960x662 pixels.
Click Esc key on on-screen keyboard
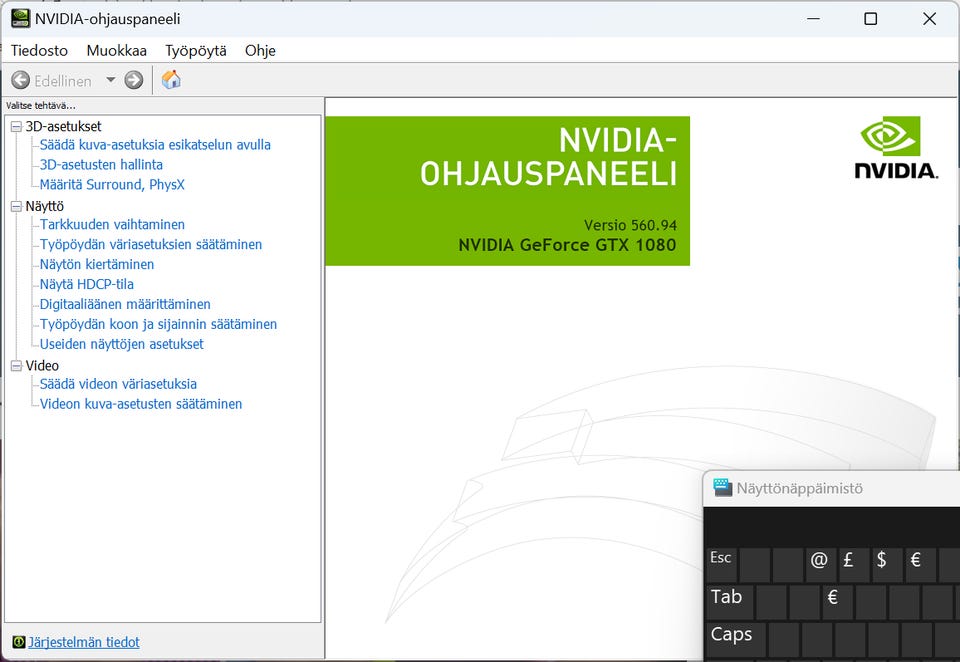tap(721, 565)
